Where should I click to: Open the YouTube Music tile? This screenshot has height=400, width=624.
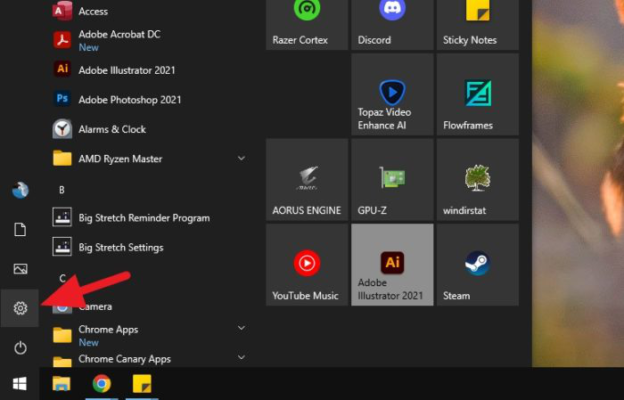[307, 265]
